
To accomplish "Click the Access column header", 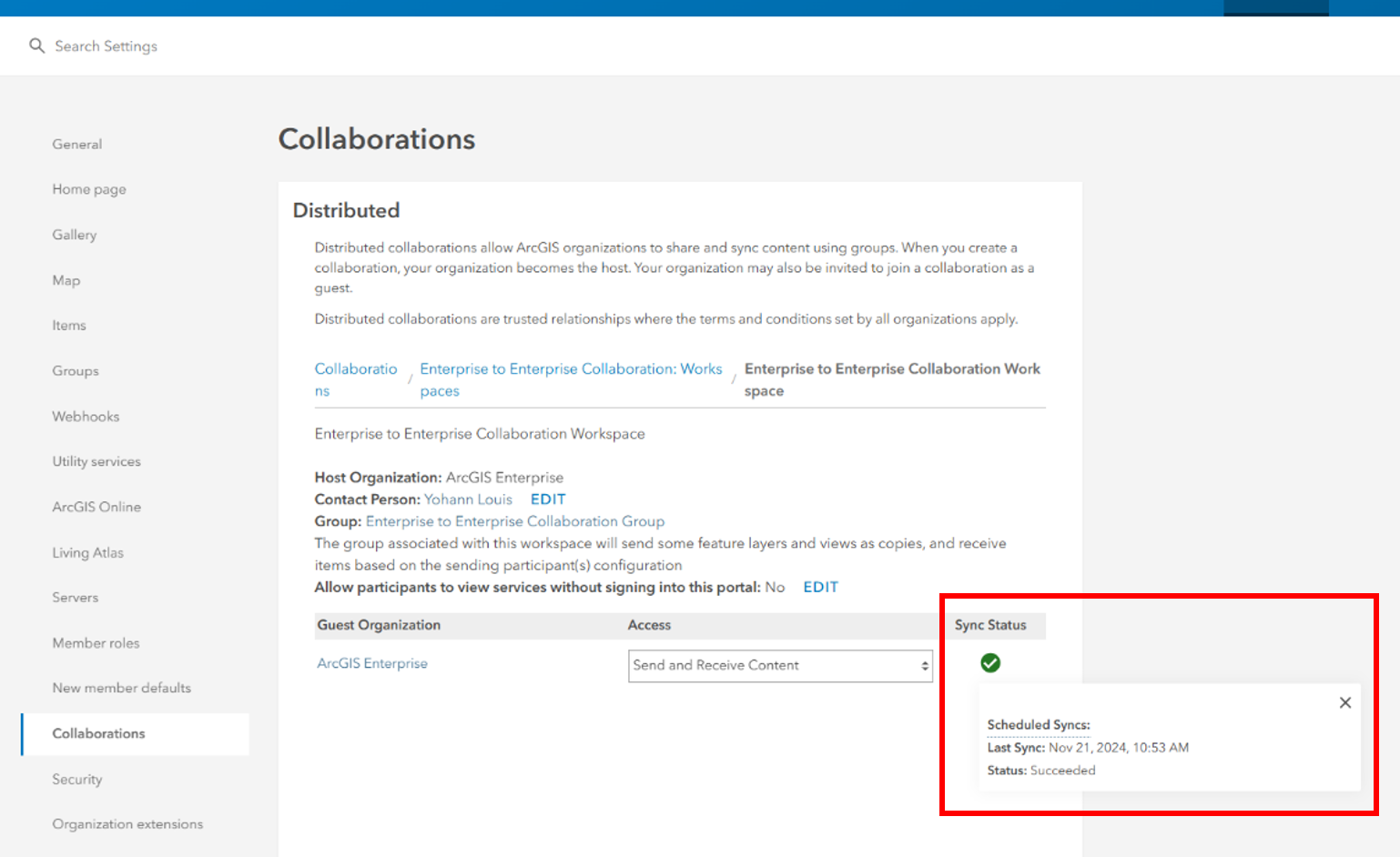I will pyautogui.click(x=649, y=625).
